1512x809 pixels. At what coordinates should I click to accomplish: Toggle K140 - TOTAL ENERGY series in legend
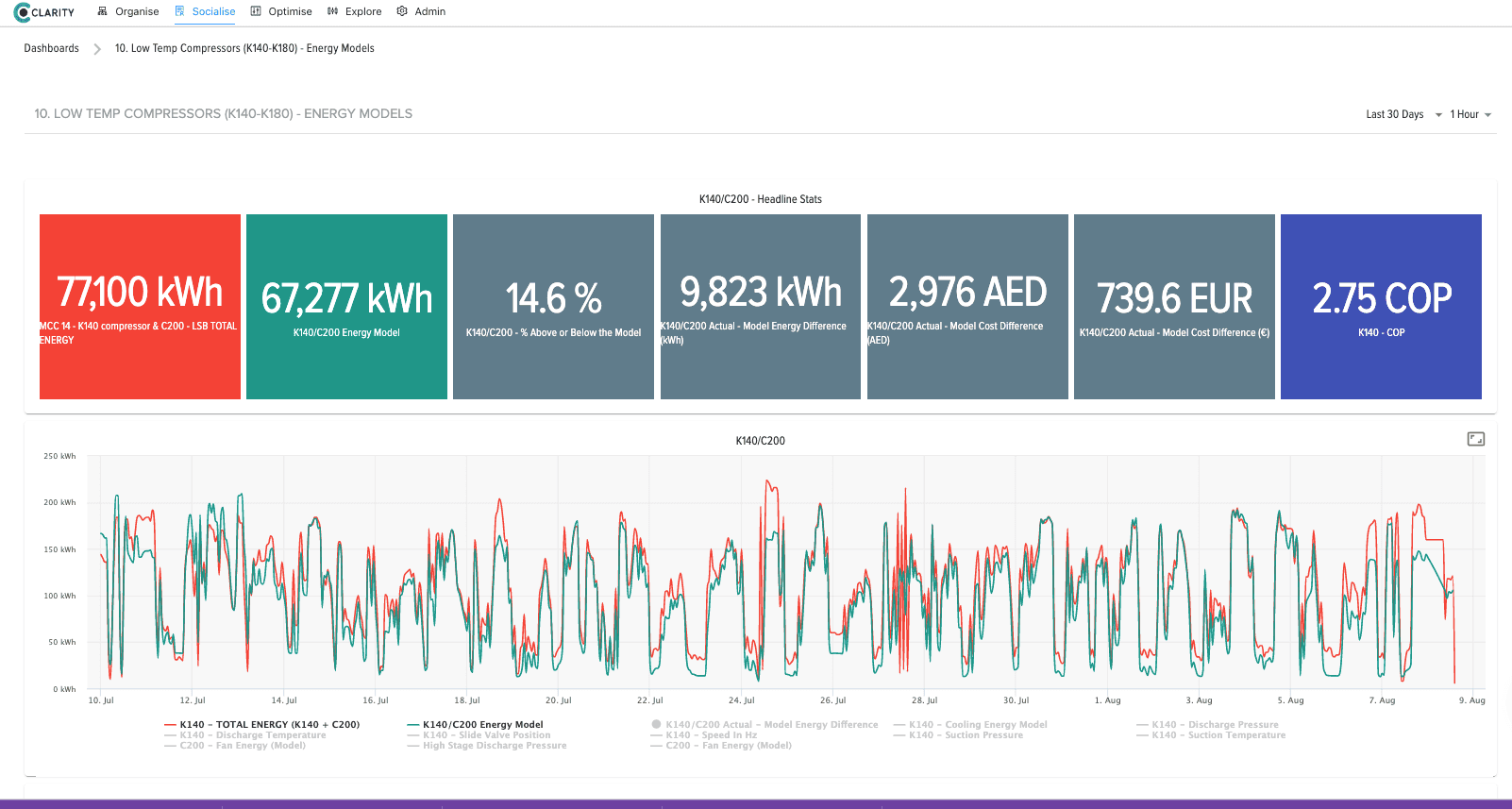click(269, 725)
